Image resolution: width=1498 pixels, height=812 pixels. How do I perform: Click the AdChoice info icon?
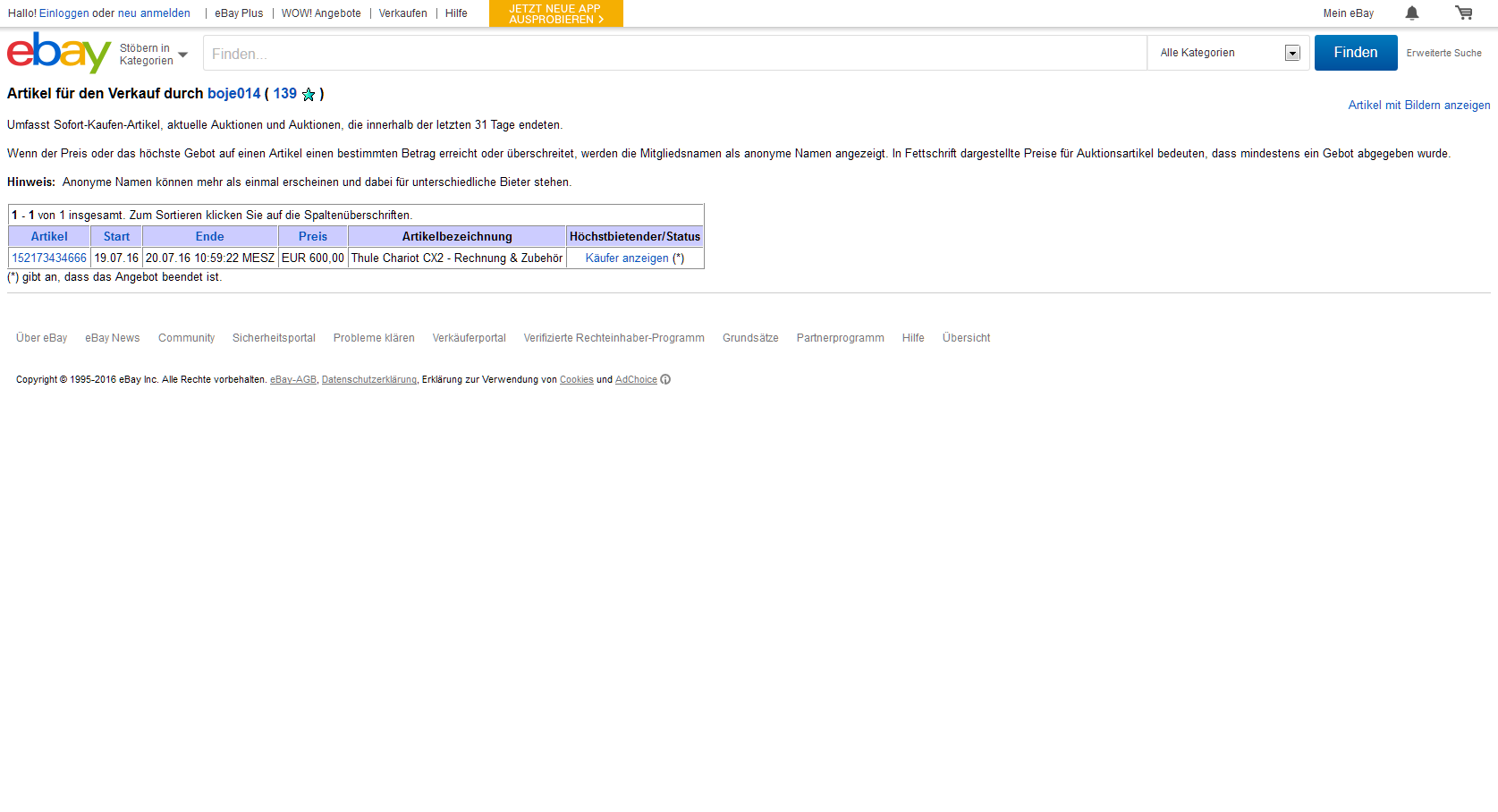665,380
